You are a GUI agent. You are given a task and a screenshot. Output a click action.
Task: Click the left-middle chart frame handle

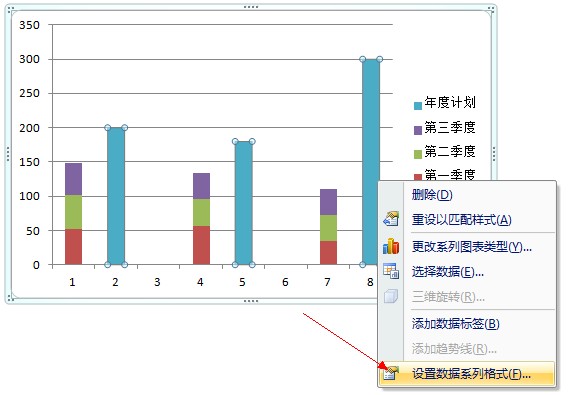(8, 154)
